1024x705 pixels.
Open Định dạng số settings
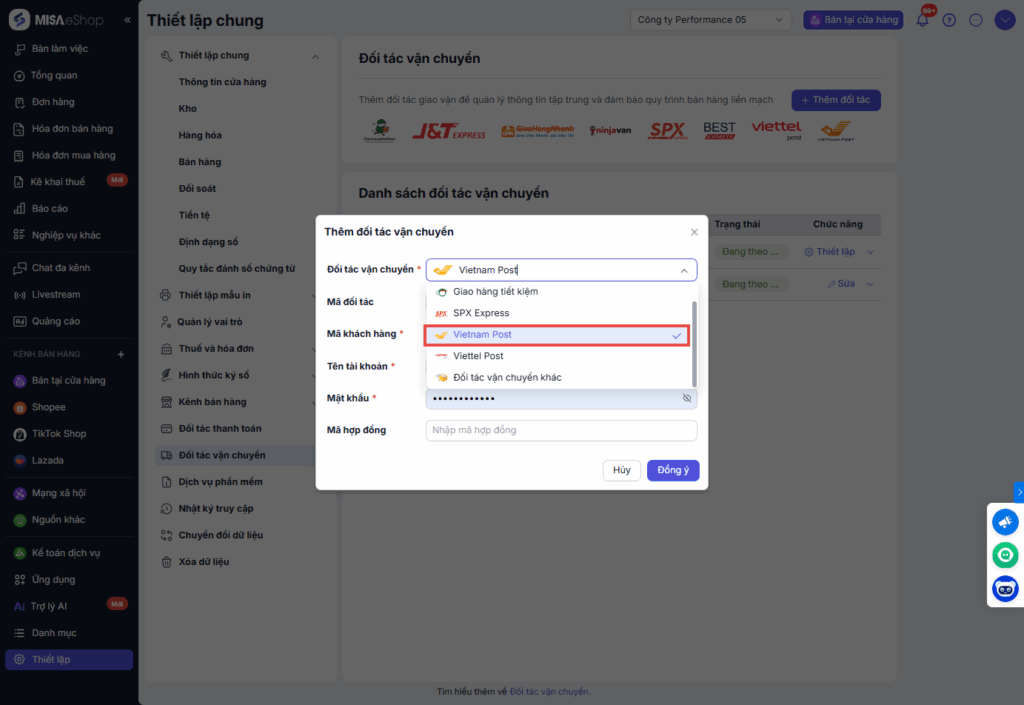click(x=208, y=242)
